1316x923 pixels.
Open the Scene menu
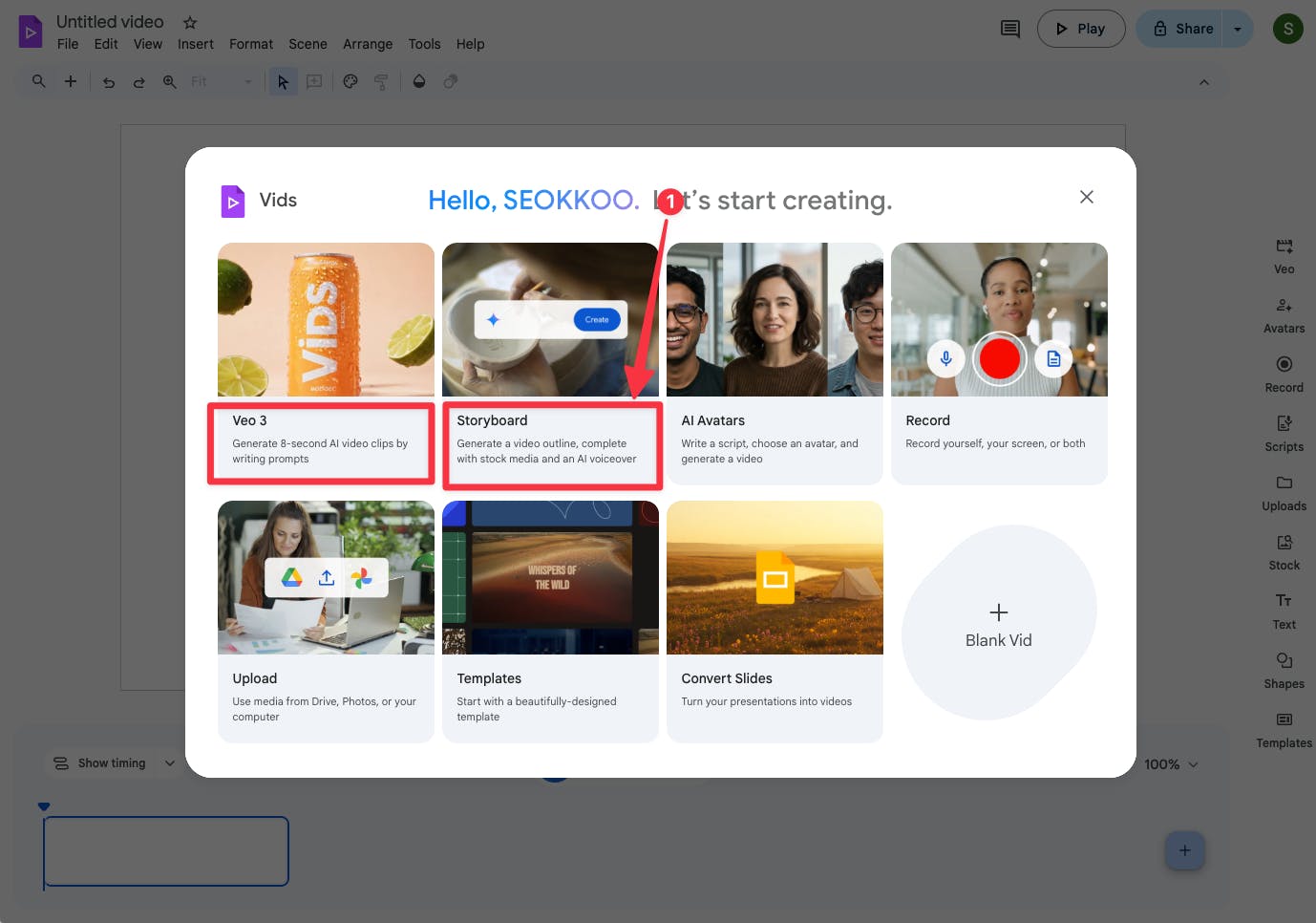308,44
